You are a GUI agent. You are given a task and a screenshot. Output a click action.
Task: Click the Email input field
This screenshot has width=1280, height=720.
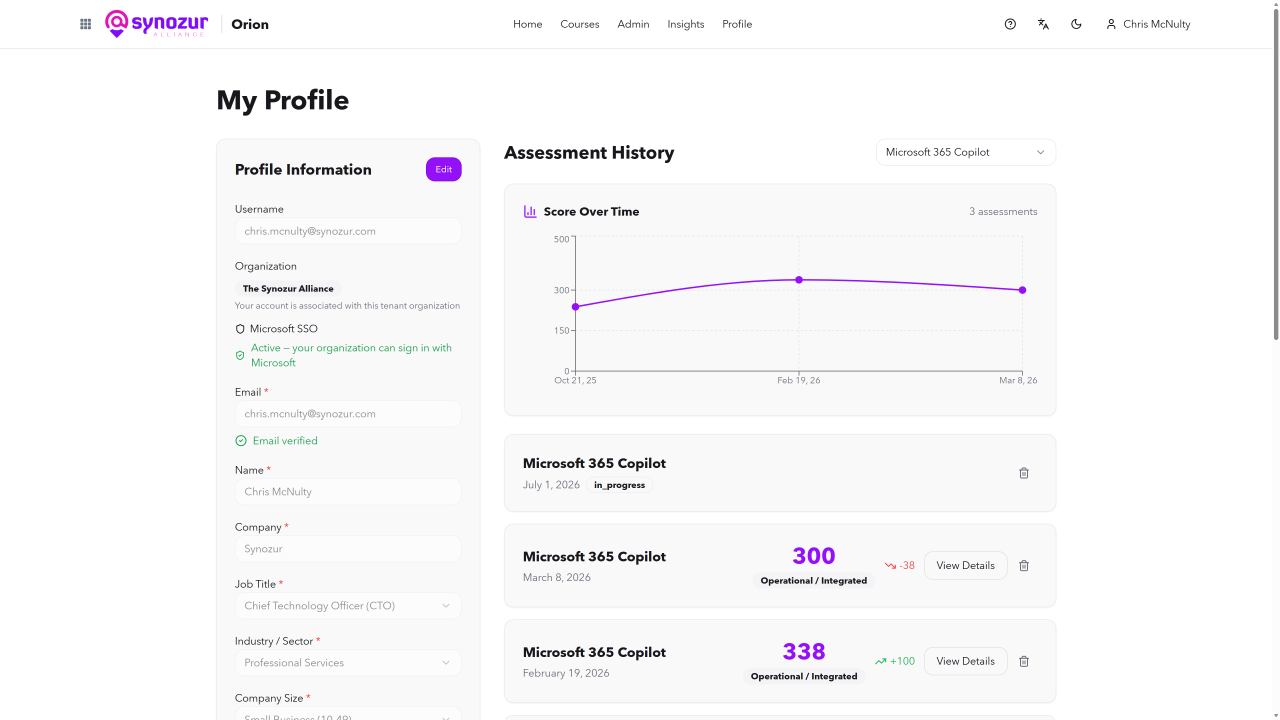click(348, 414)
